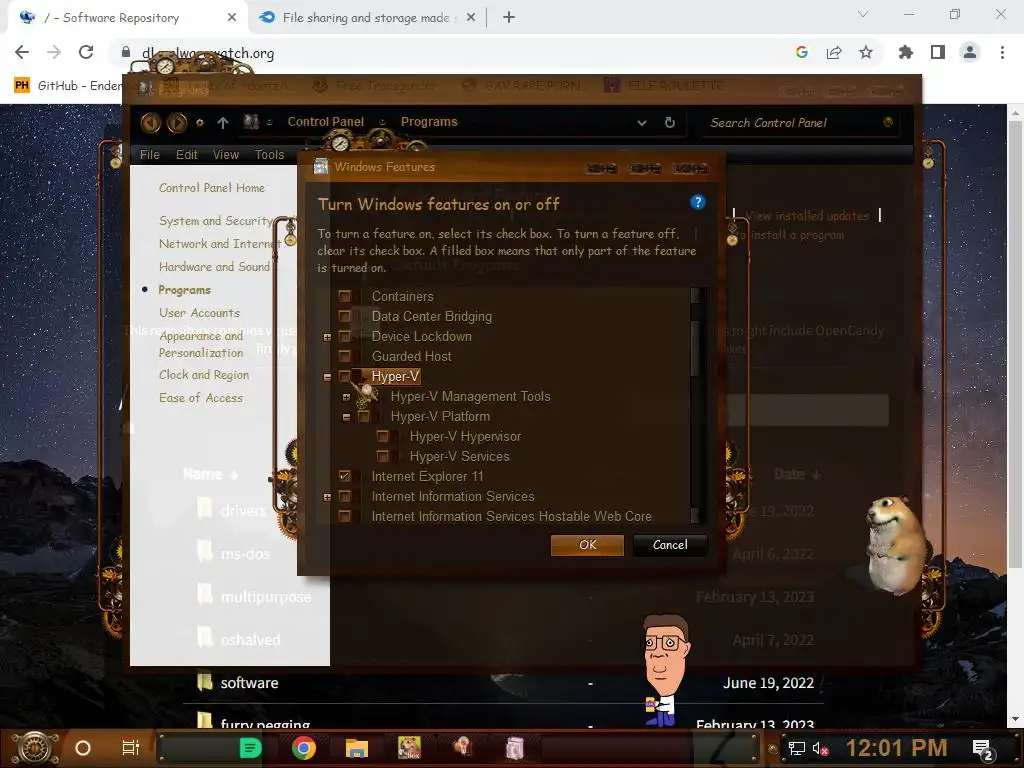
Task: Open the Tools menu
Action: point(269,155)
